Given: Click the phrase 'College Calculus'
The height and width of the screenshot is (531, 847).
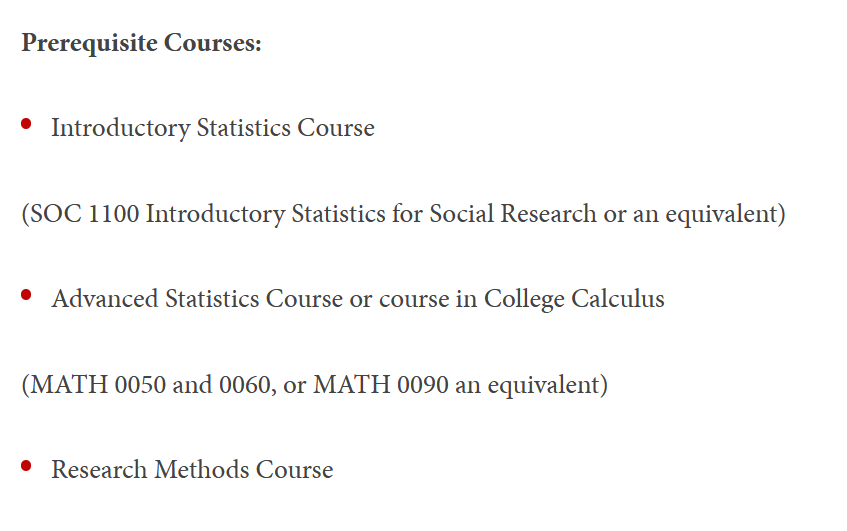Looking at the screenshot, I should click(x=574, y=299).
